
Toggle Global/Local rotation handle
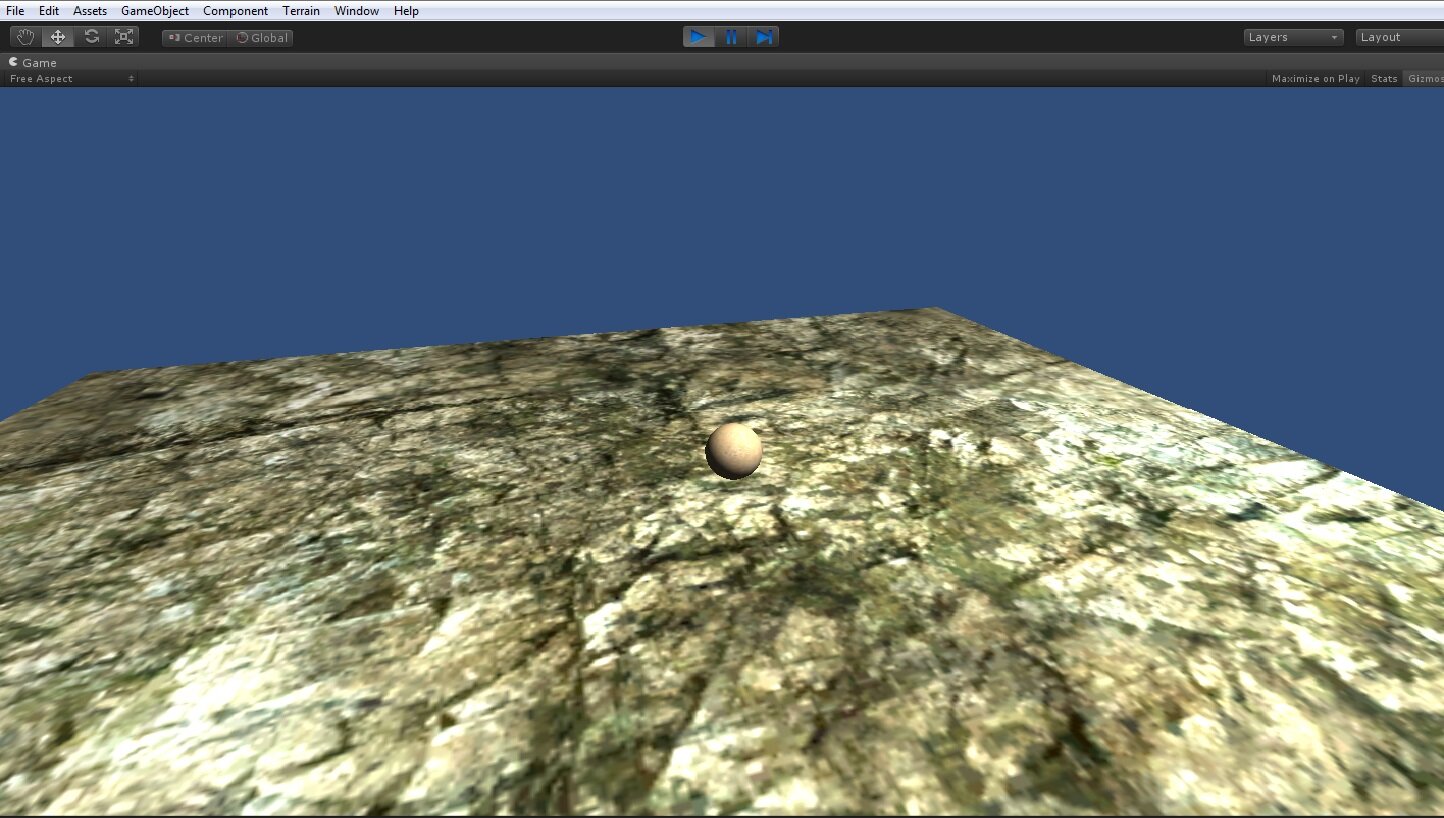click(261, 38)
